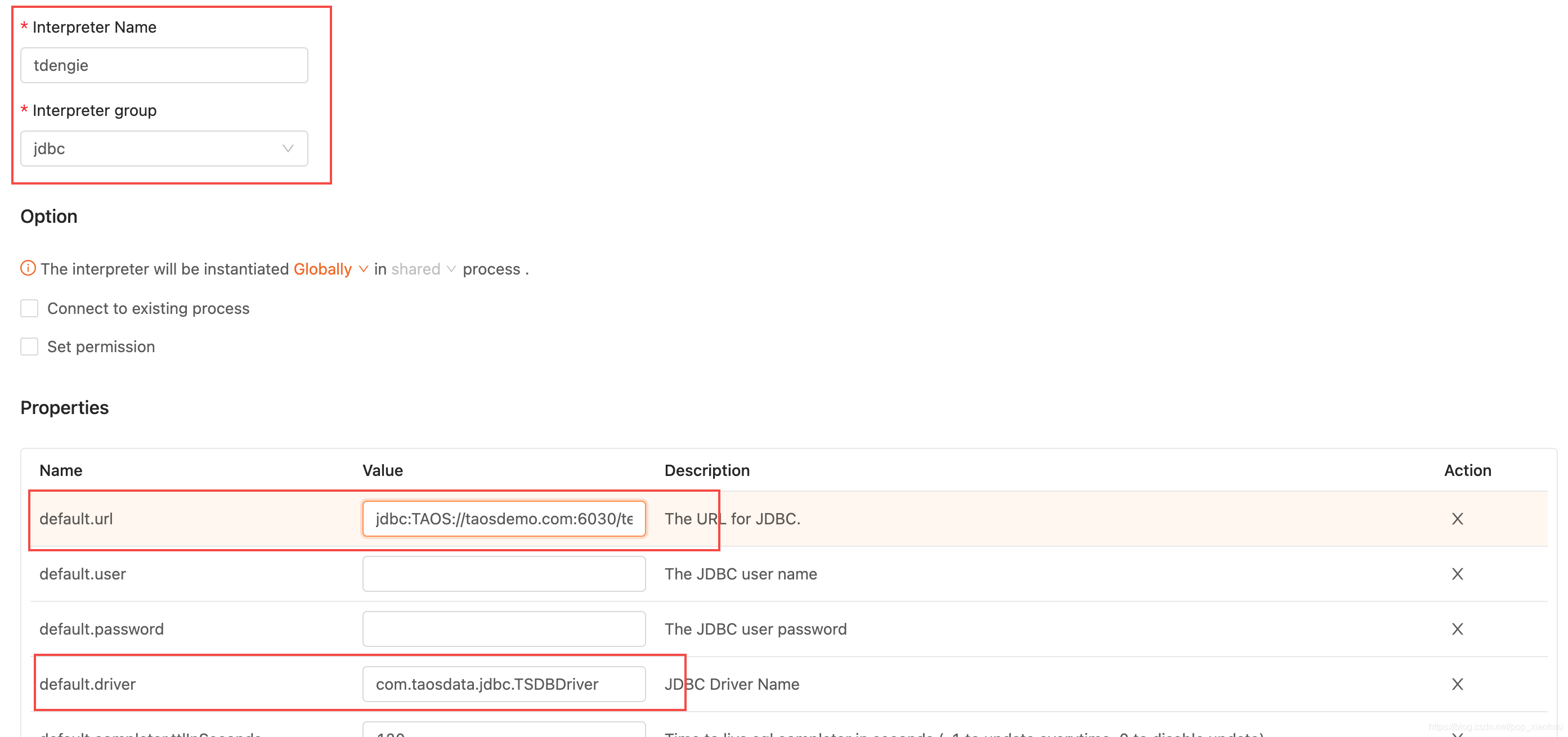The height and width of the screenshot is (737, 1568).
Task: Click the Value column header
Action: click(382, 470)
